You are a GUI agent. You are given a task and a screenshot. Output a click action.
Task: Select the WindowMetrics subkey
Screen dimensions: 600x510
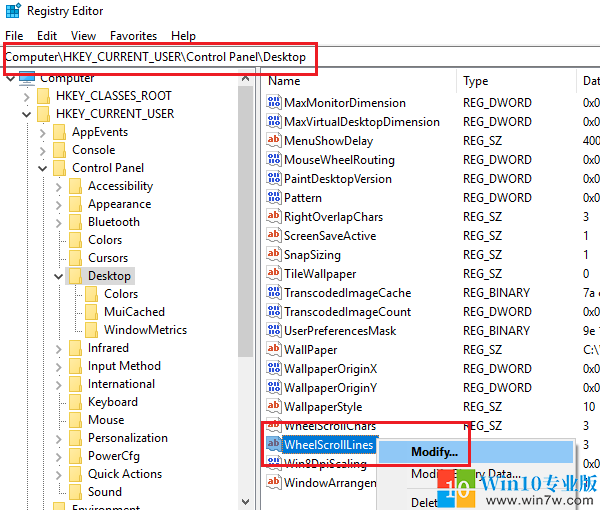(x=145, y=330)
